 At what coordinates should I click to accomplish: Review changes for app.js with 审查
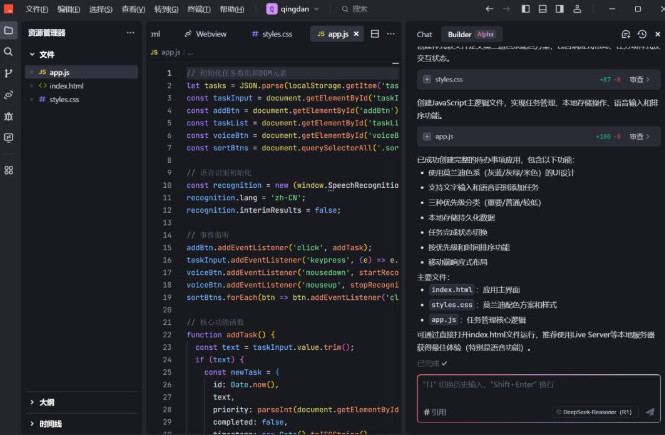click(x=639, y=137)
